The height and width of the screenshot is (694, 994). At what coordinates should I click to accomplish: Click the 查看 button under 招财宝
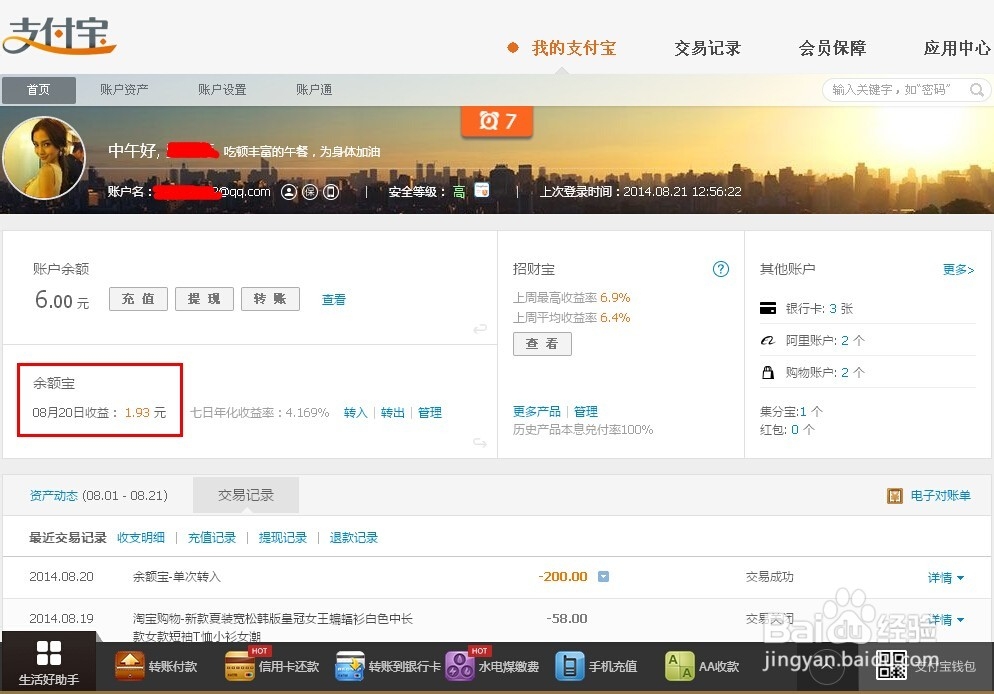542,344
